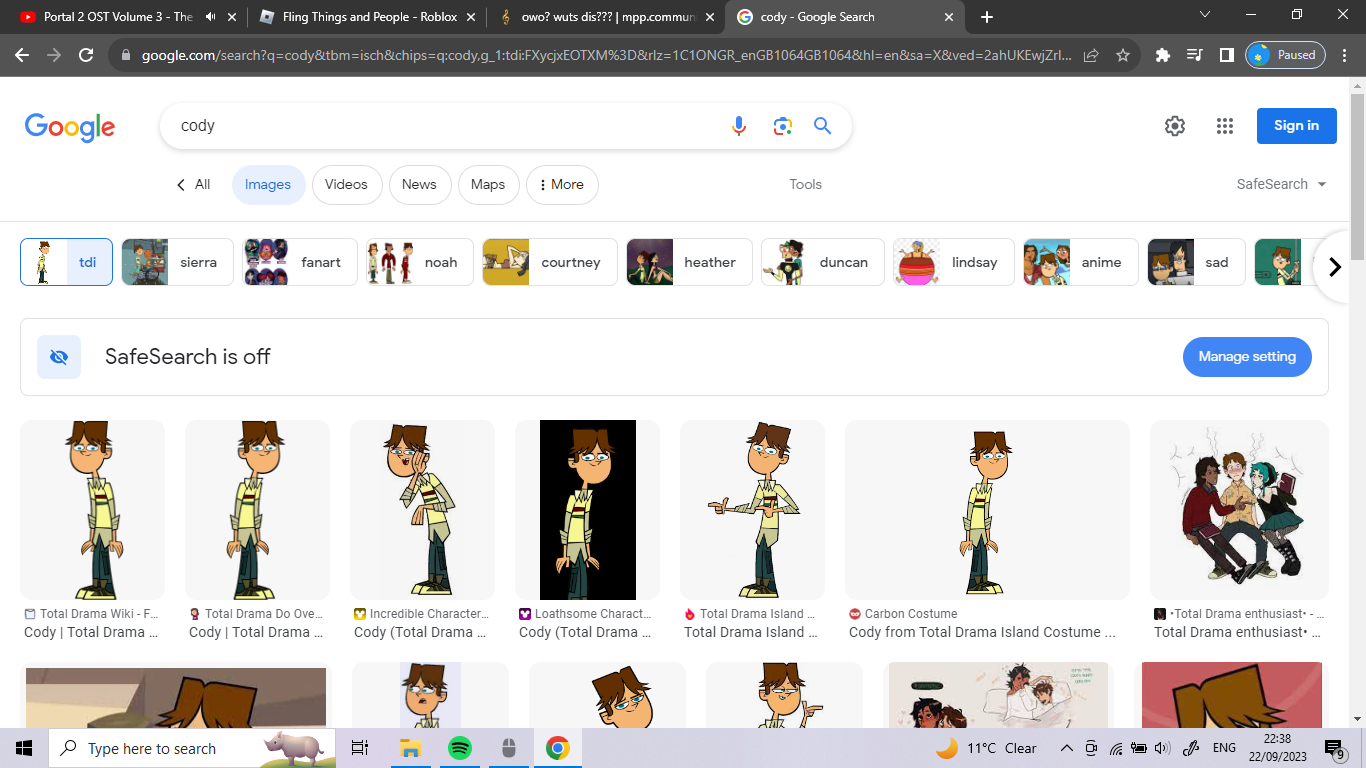Go back to the previous page
The width and height of the screenshot is (1366, 768).
point(22,56)
